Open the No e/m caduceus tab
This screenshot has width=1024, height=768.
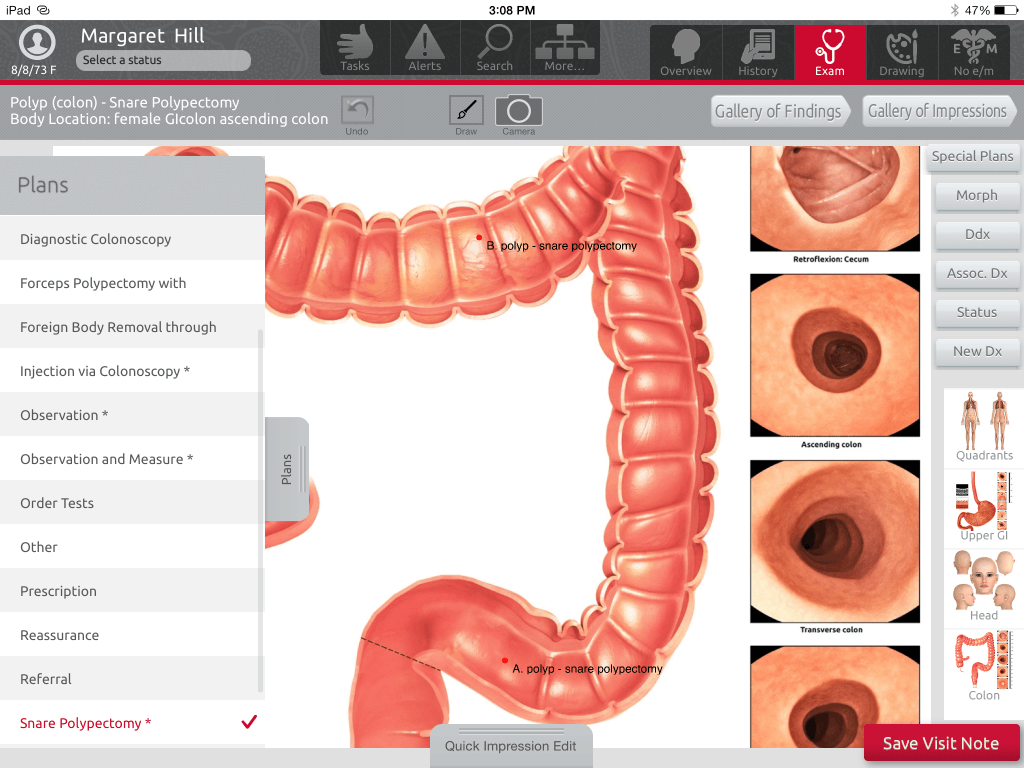click(974, 52)
